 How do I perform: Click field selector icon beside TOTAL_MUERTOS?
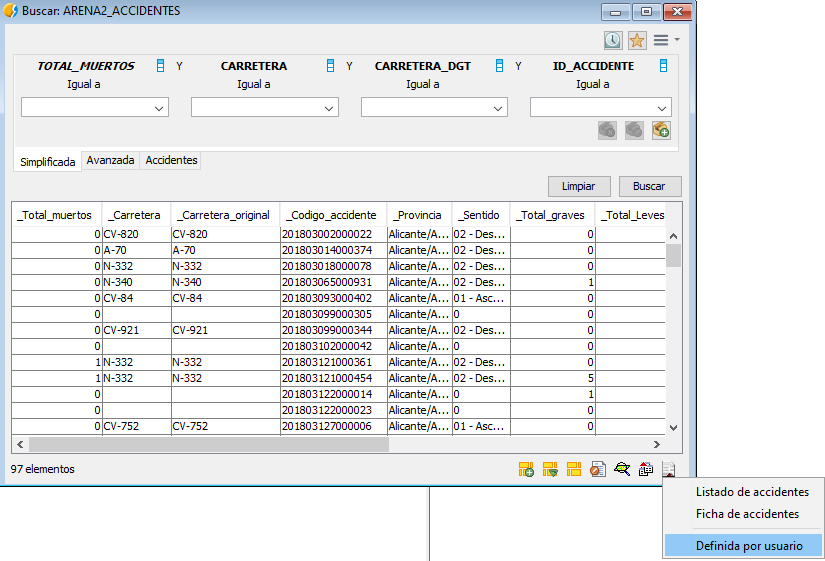(x=160, y=66)
